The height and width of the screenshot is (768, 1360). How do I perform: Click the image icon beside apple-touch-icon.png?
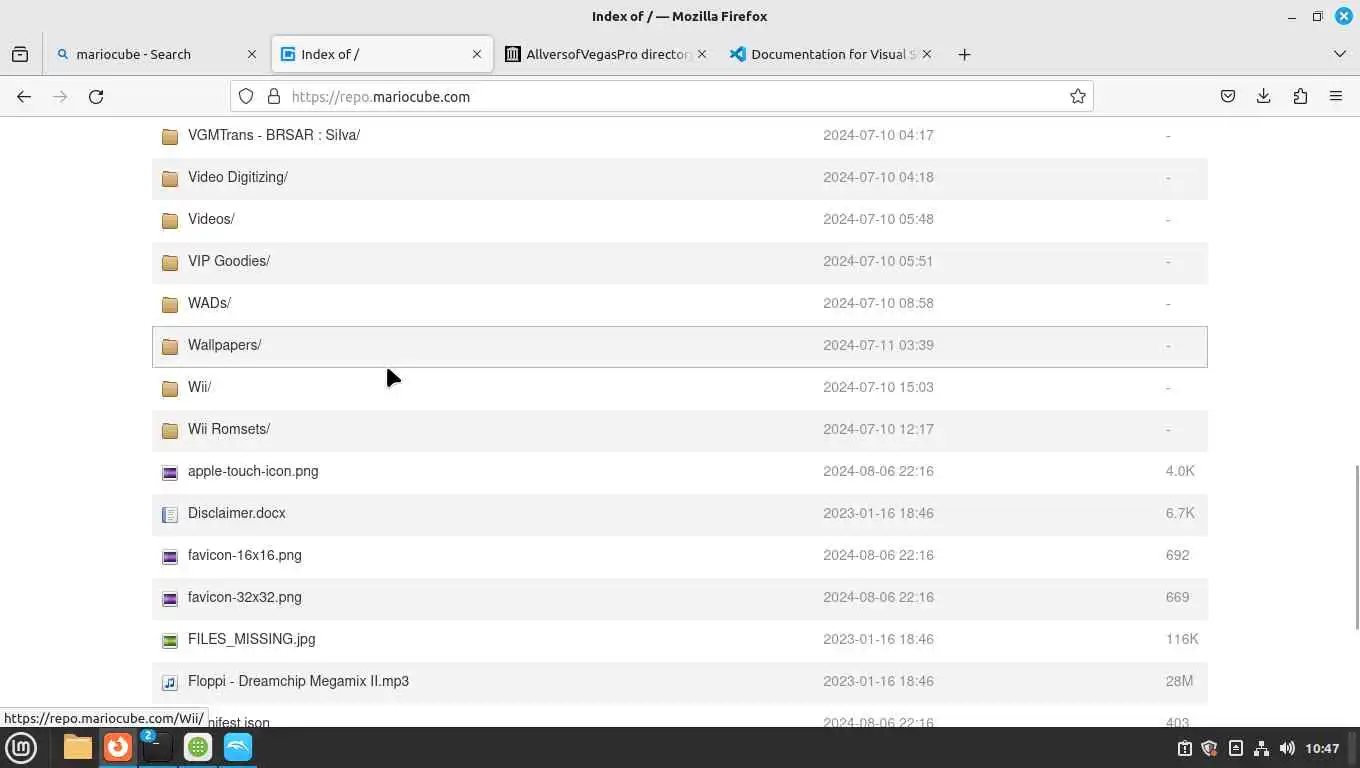(x=170, y=472)
